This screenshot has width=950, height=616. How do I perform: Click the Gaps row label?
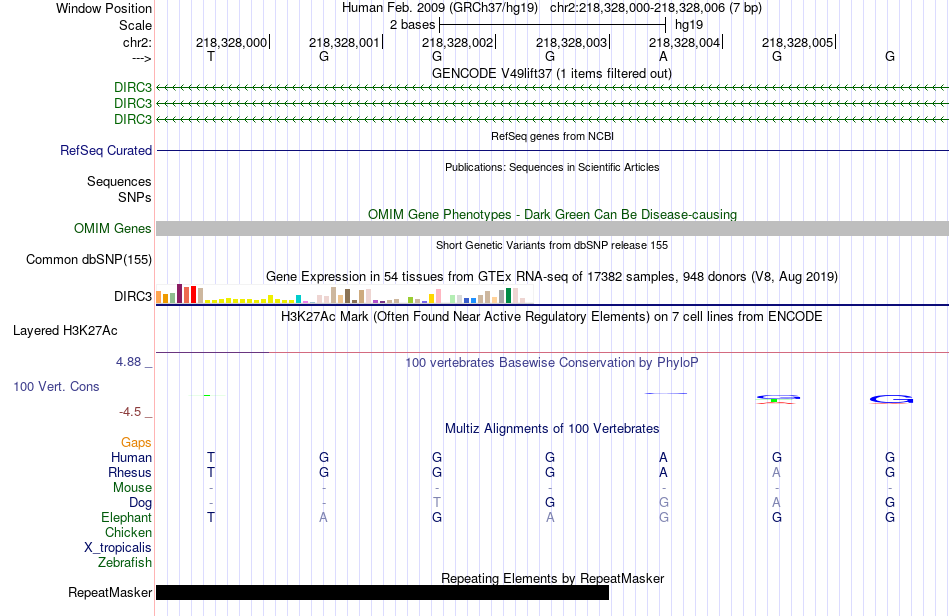pyautogui.click(x=136, y=443)
